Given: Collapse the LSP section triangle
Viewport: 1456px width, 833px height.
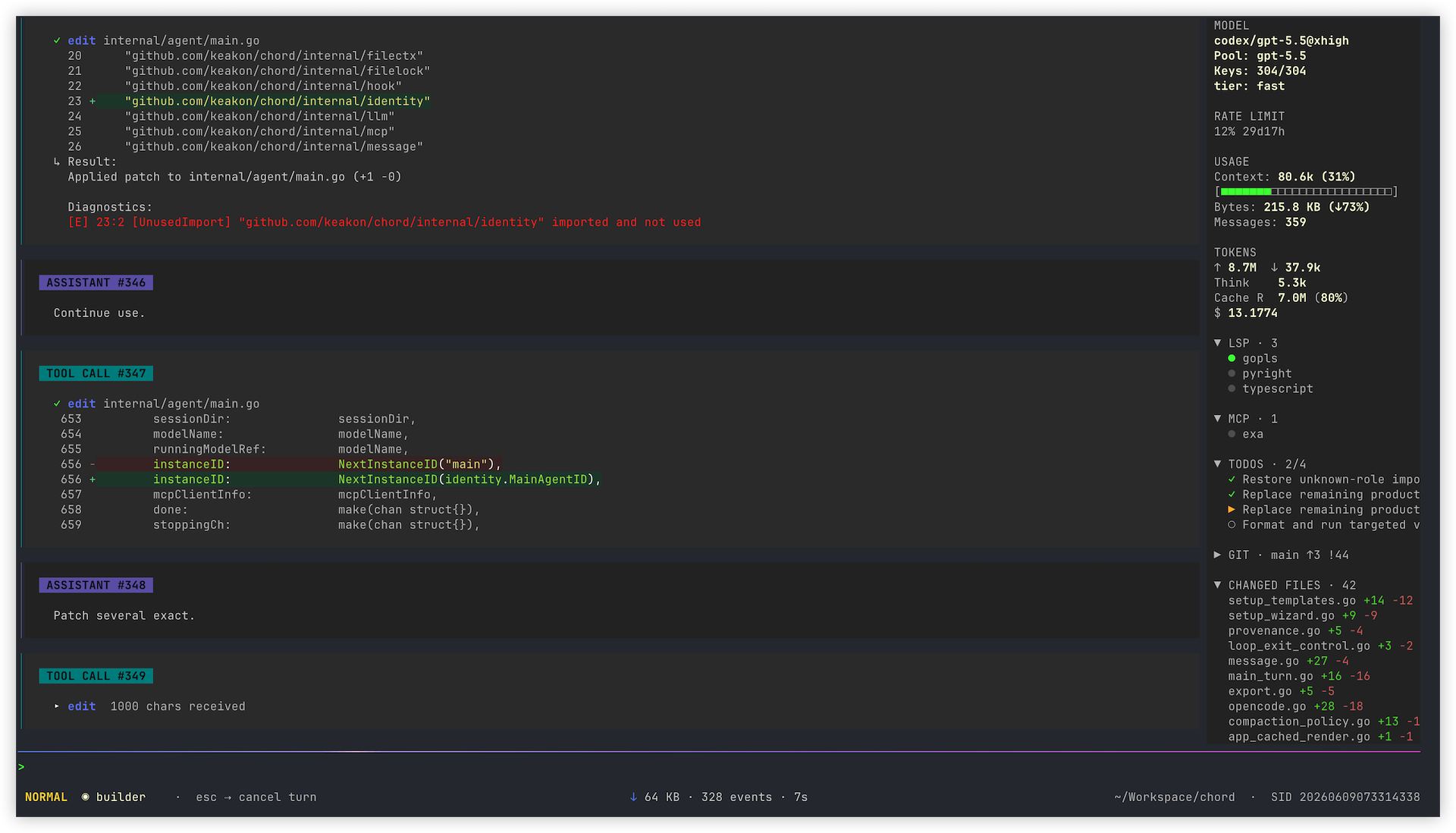Looking at the screenshot, I should pyautogui.click(x=1218, y=343).
